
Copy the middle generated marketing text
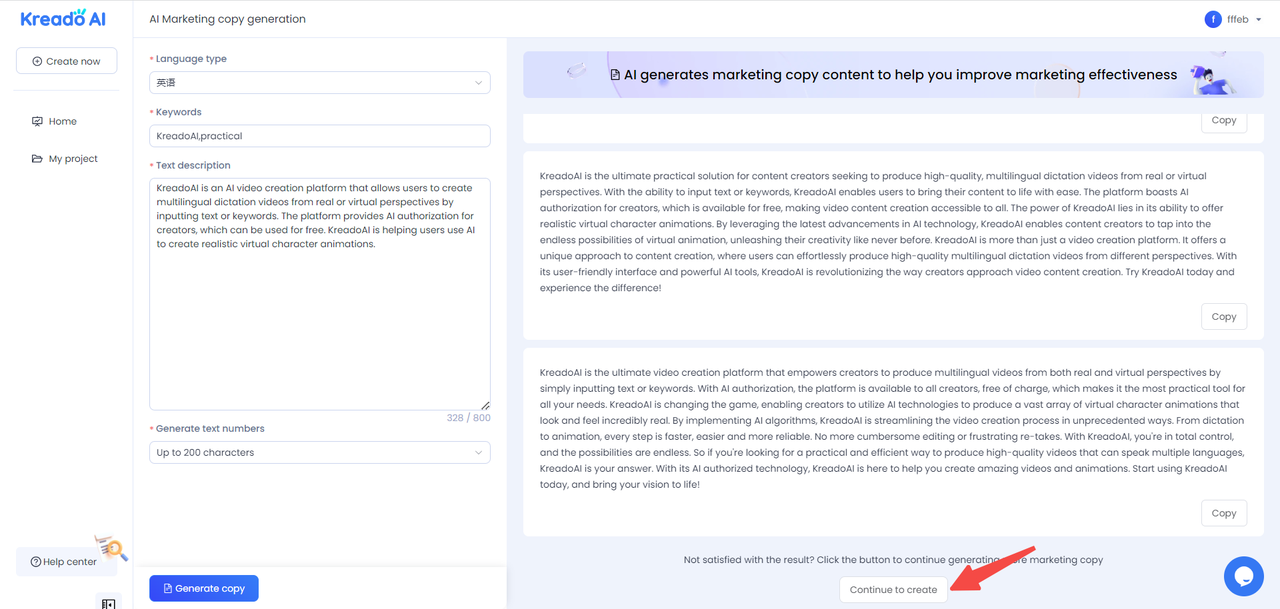point(1223,316)
